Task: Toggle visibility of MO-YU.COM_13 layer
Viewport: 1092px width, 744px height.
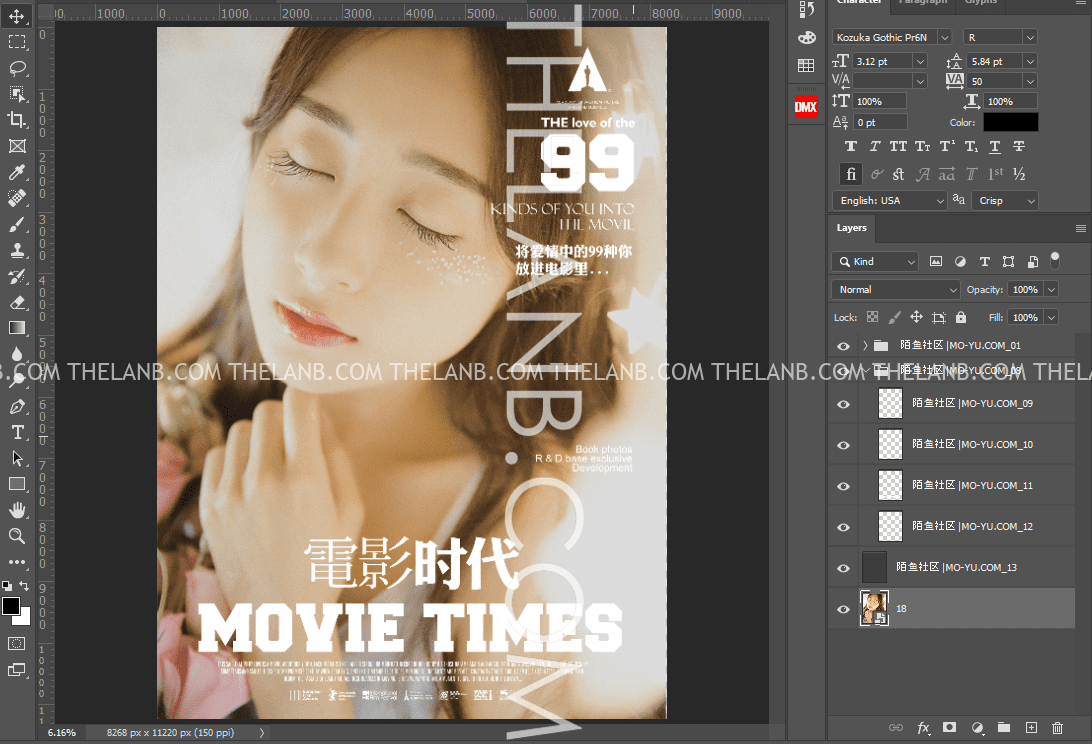Action: [843, 567]
